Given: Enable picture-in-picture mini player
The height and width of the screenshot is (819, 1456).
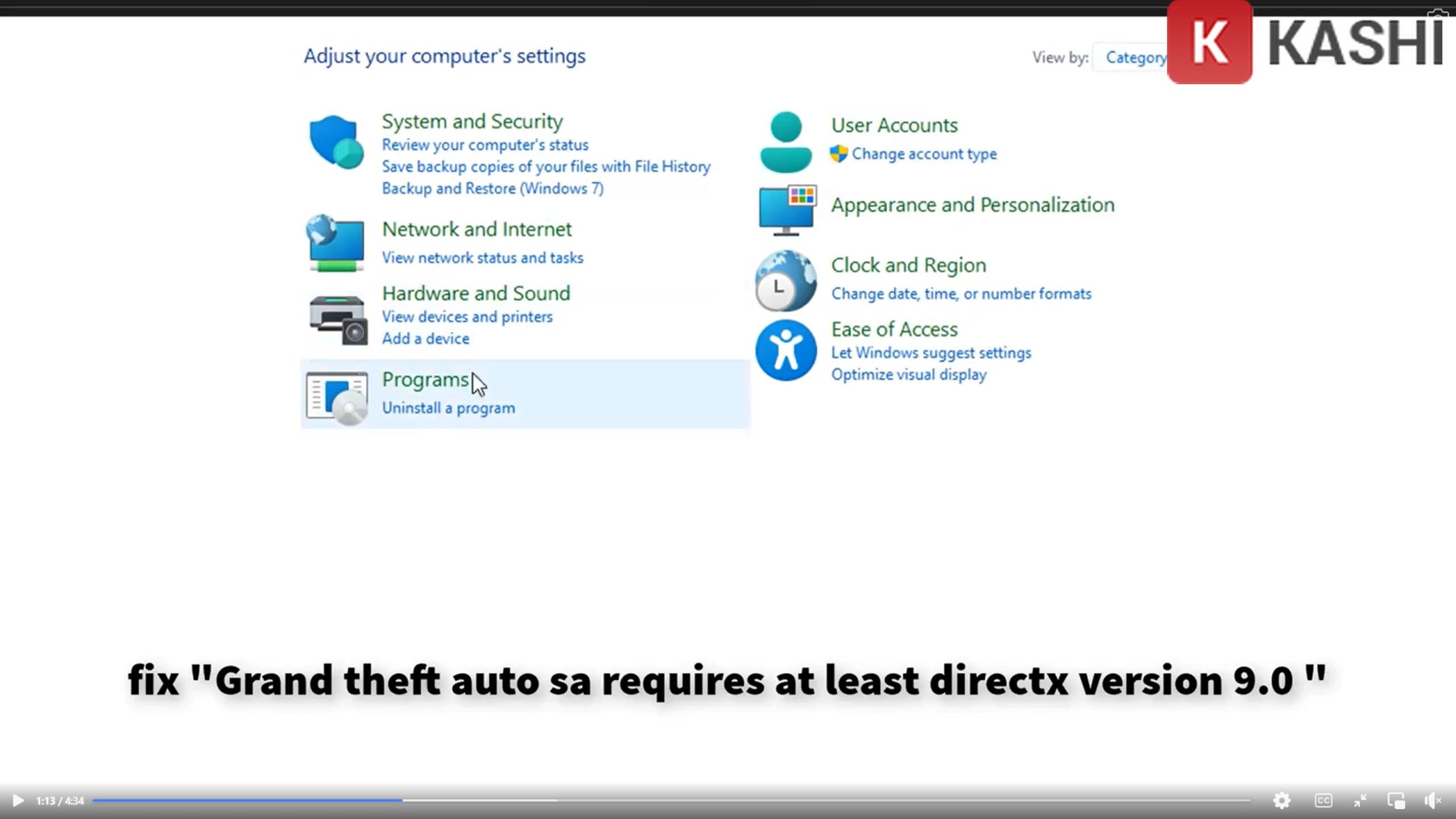Looking at the screenshot, I should coord(1396,801).
